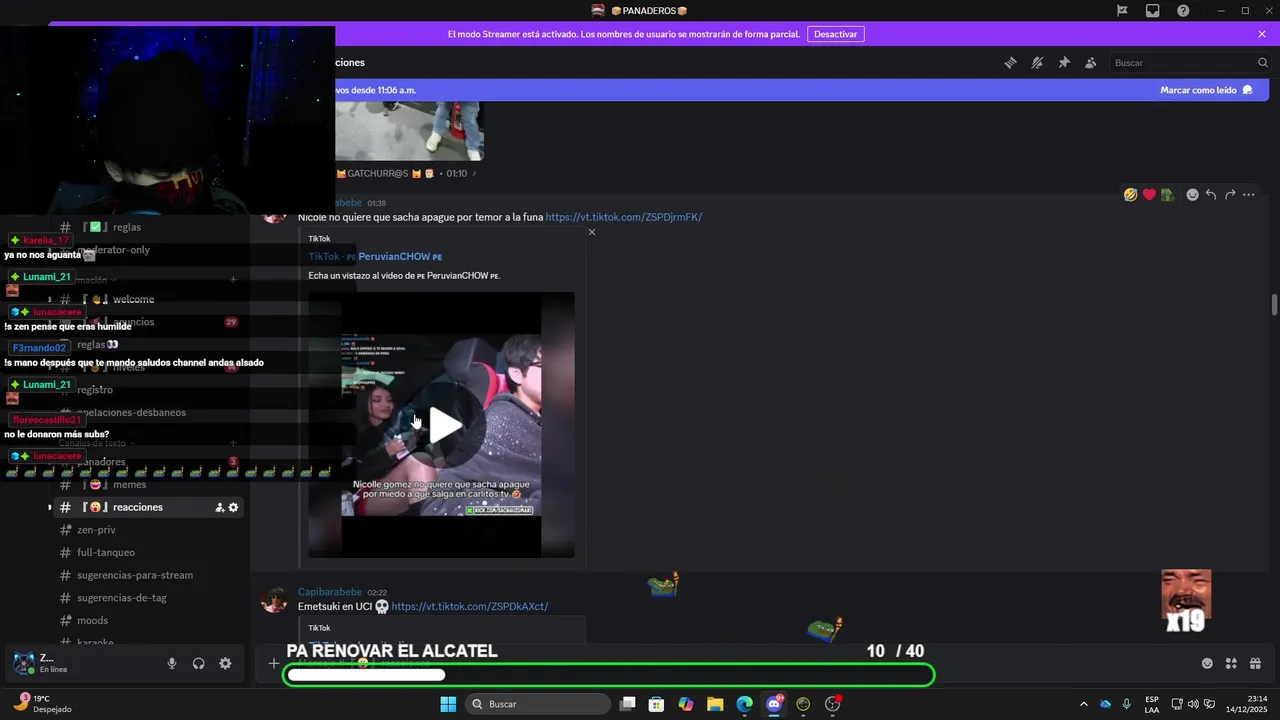Open the vt.tiktok.com/ZSPDjrmFK link
This screenshot has width=1280, height=720.
624,217
